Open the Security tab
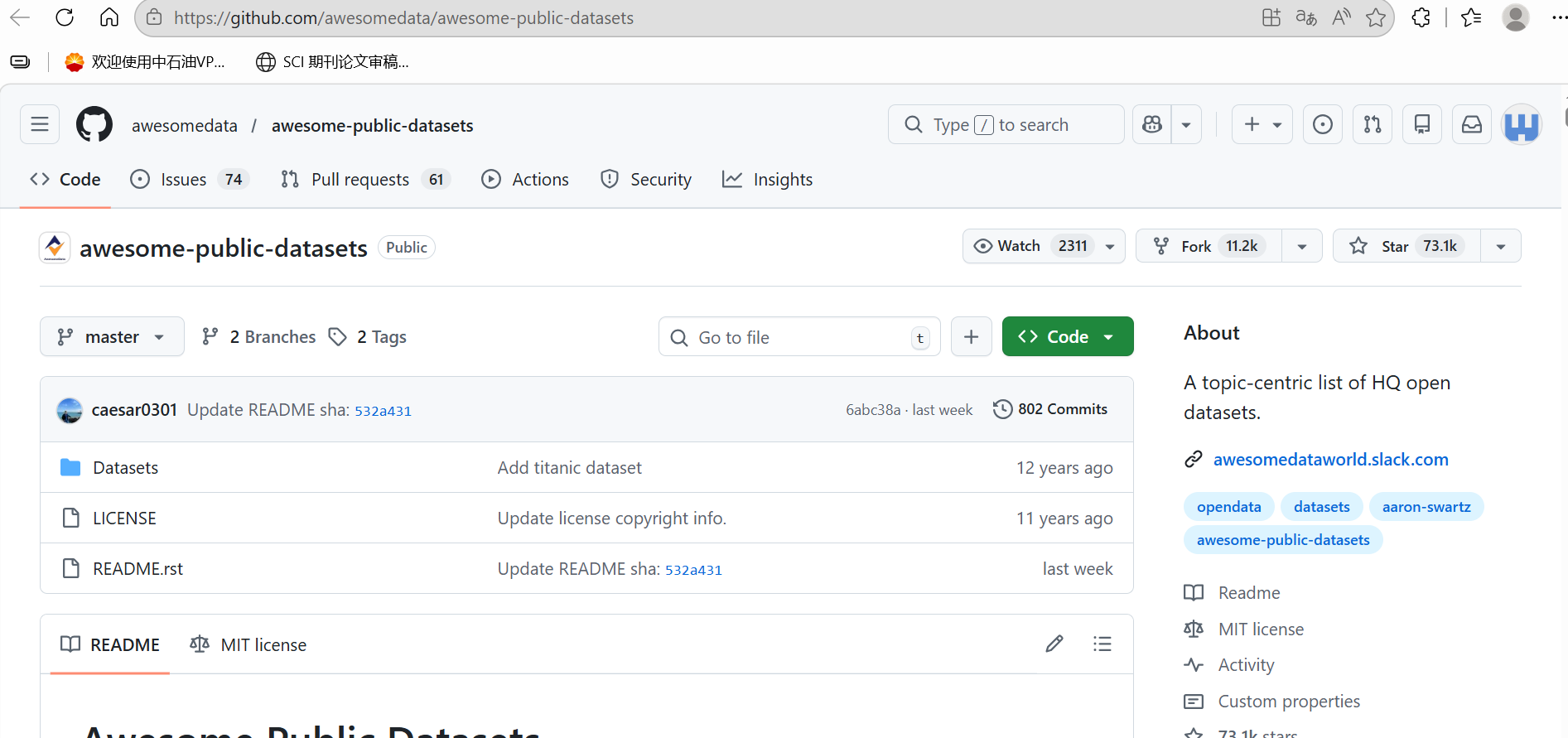 point(646,180)
